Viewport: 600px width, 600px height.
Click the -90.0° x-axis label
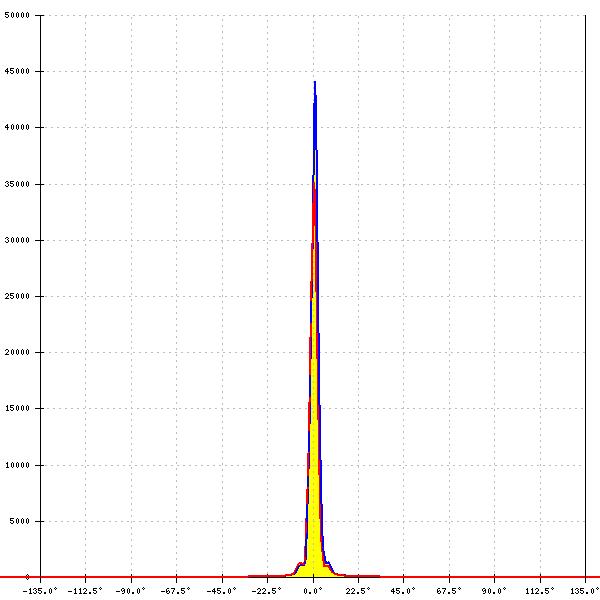click(x=130, y=591)
